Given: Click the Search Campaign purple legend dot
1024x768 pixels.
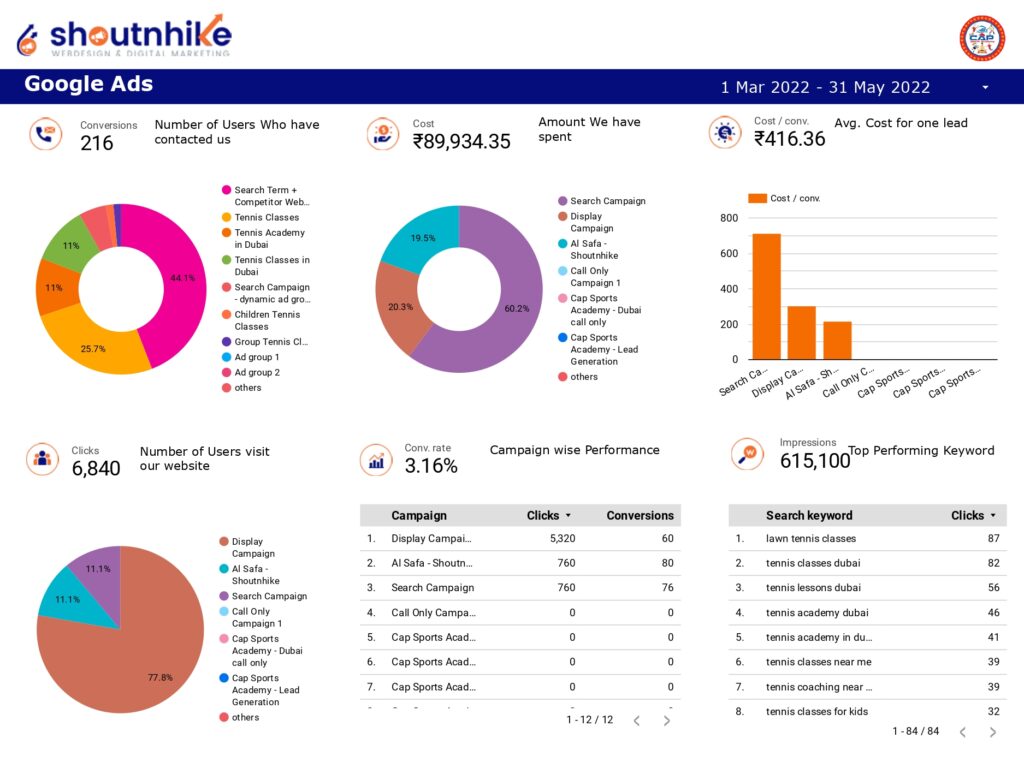Looking at the screenshot, I should pos(562,201).
